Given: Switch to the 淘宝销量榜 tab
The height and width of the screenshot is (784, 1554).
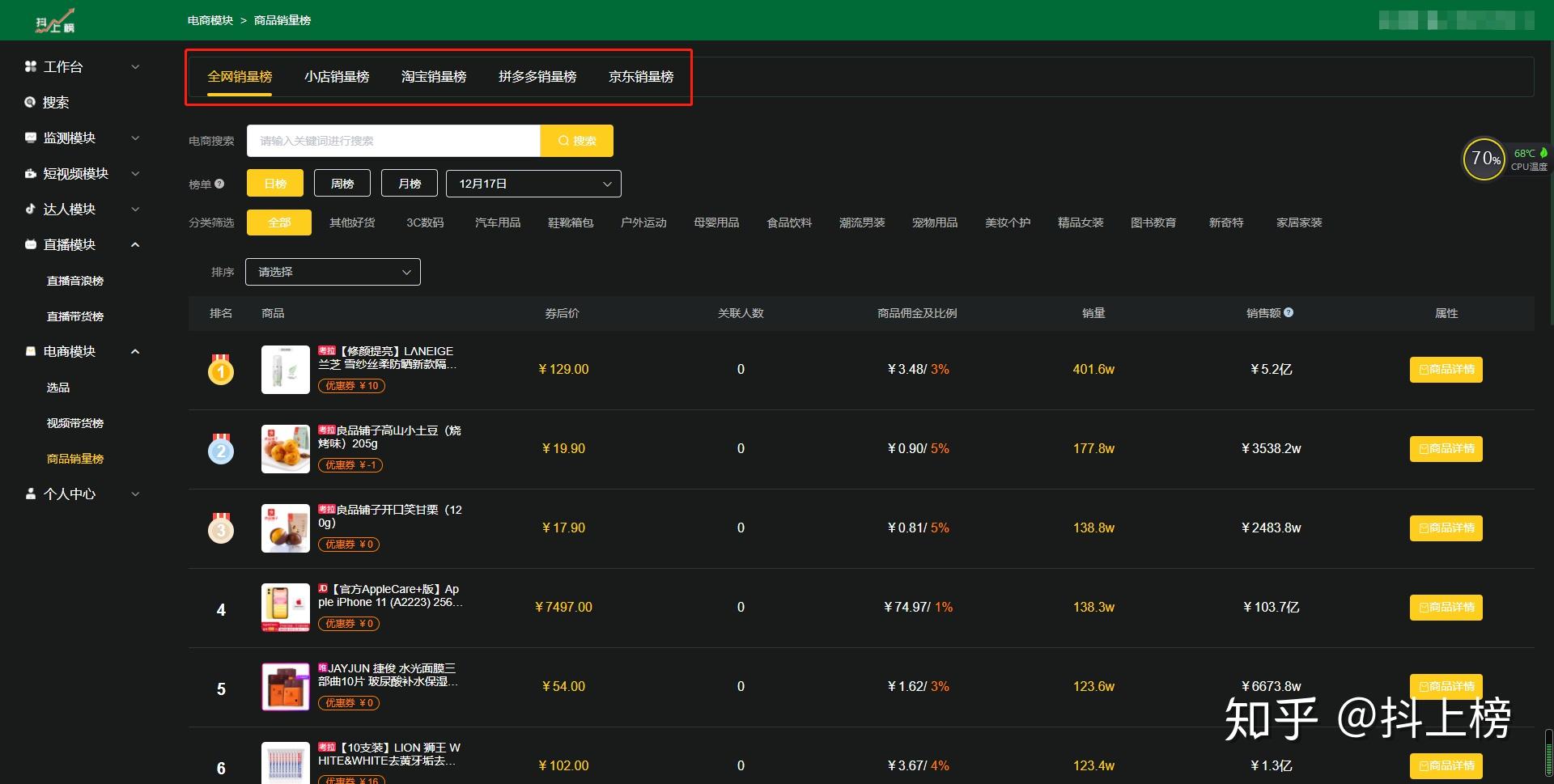Looking at the screenshot, I should 434,77.
